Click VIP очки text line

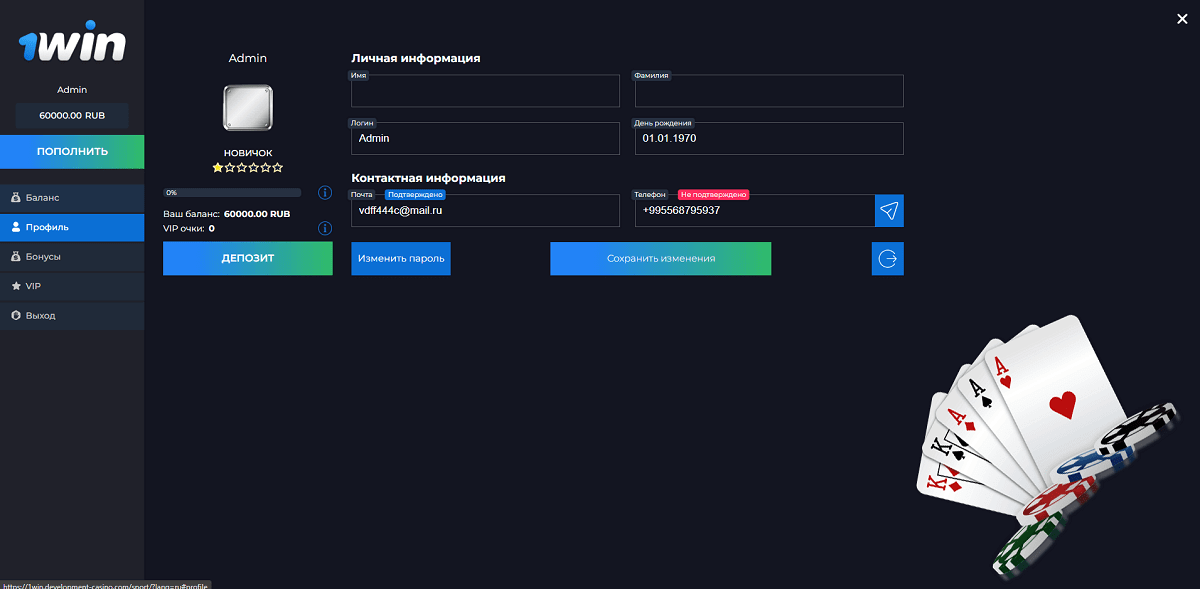point(189,229)
